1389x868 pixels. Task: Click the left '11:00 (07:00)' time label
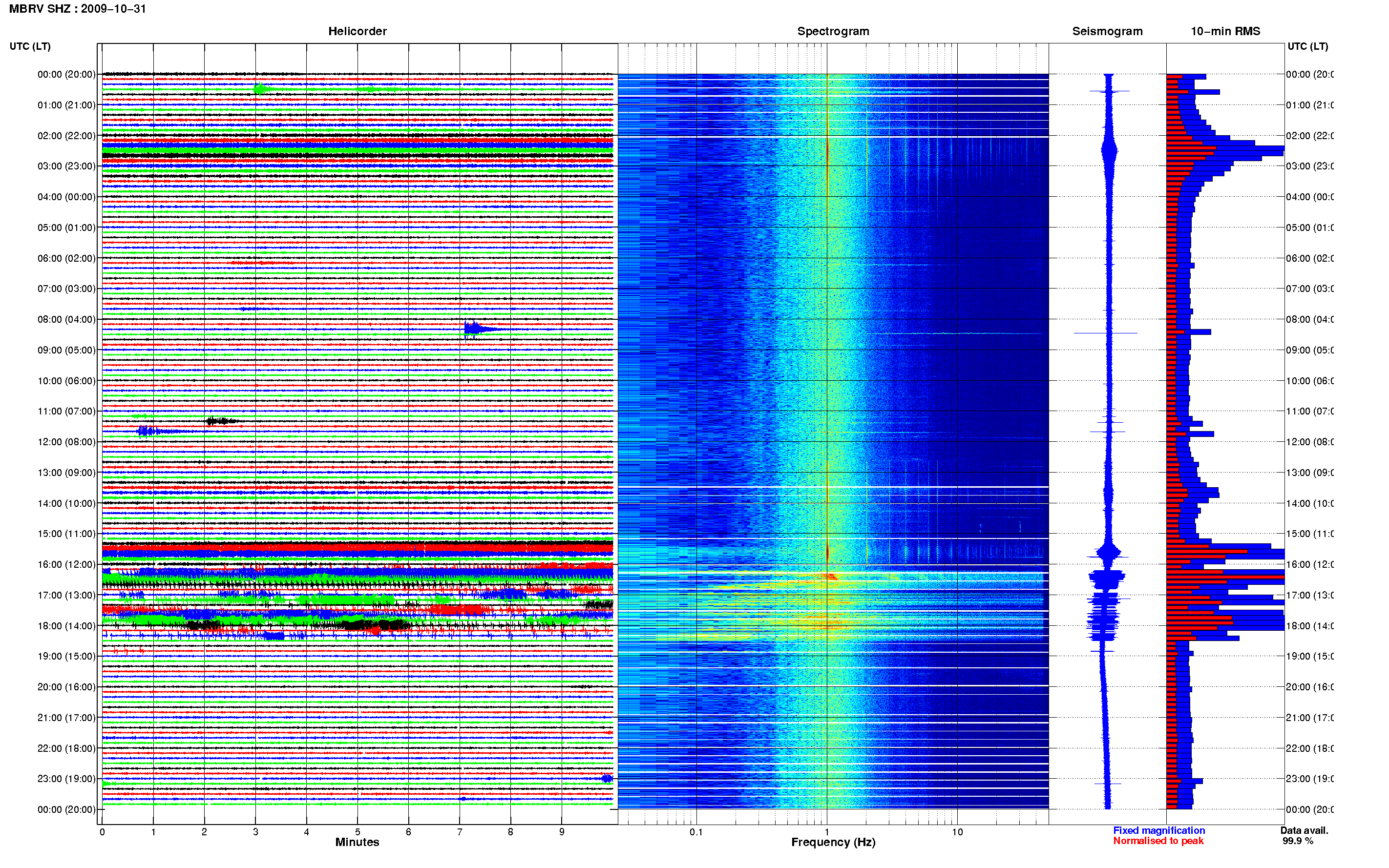(x=66, y=411)
